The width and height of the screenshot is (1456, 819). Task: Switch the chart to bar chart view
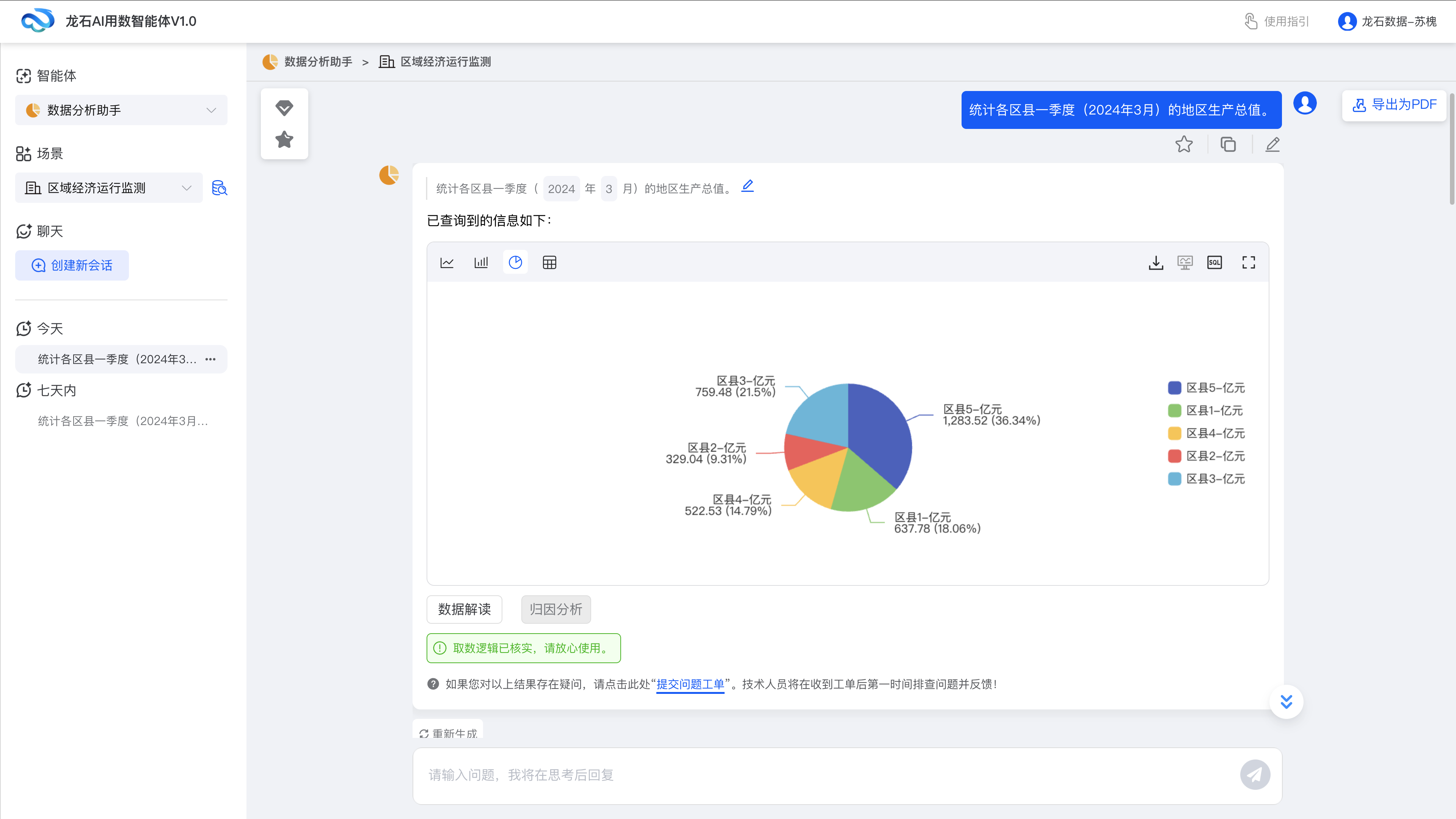(481, 262)
